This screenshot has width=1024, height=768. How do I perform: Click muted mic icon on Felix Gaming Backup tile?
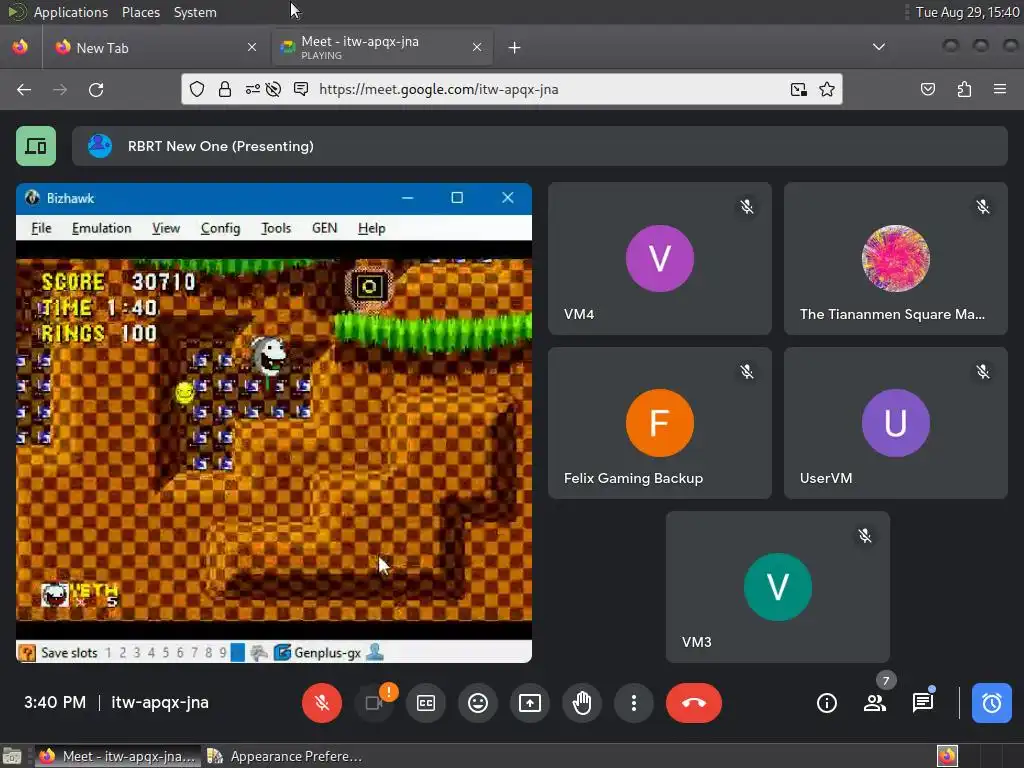[746, 372]
